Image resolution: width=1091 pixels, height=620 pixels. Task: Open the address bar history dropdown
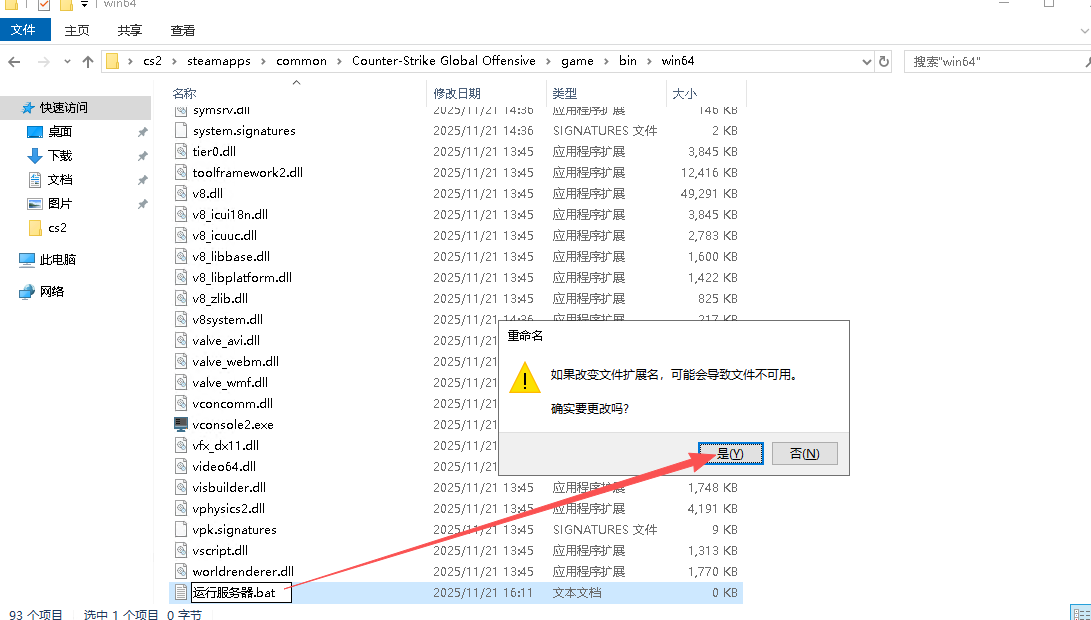point(866,62)
